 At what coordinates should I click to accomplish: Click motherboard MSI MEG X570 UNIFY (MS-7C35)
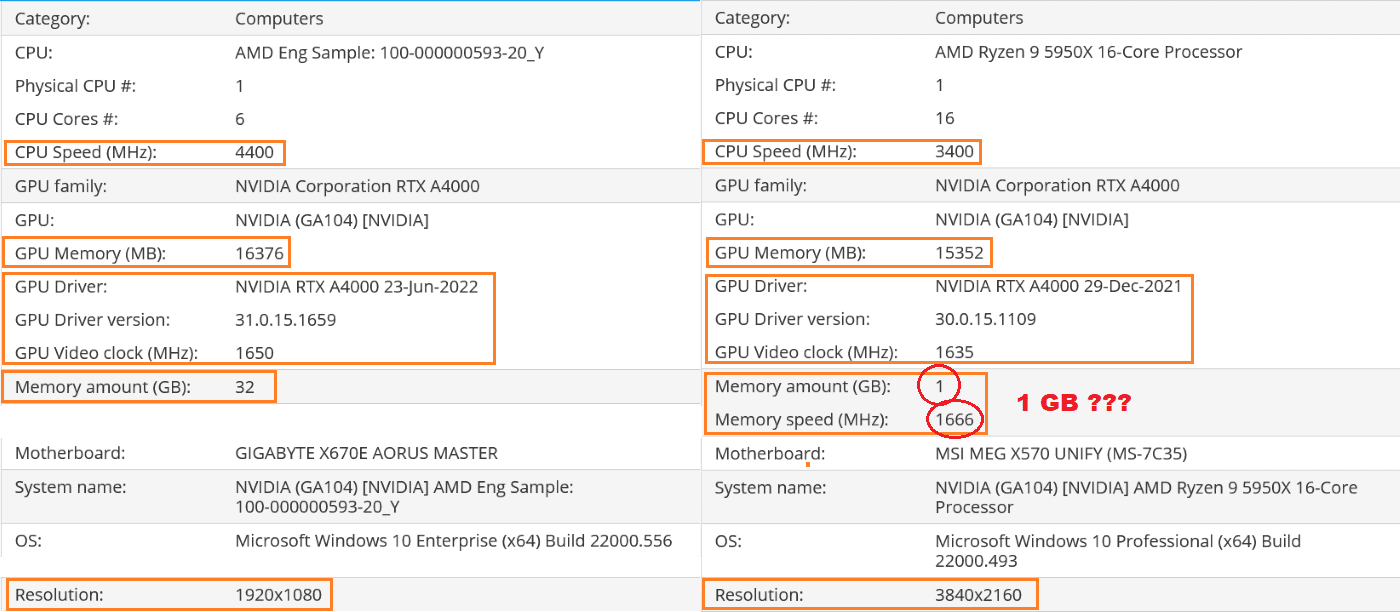(x=1061, y=454)
